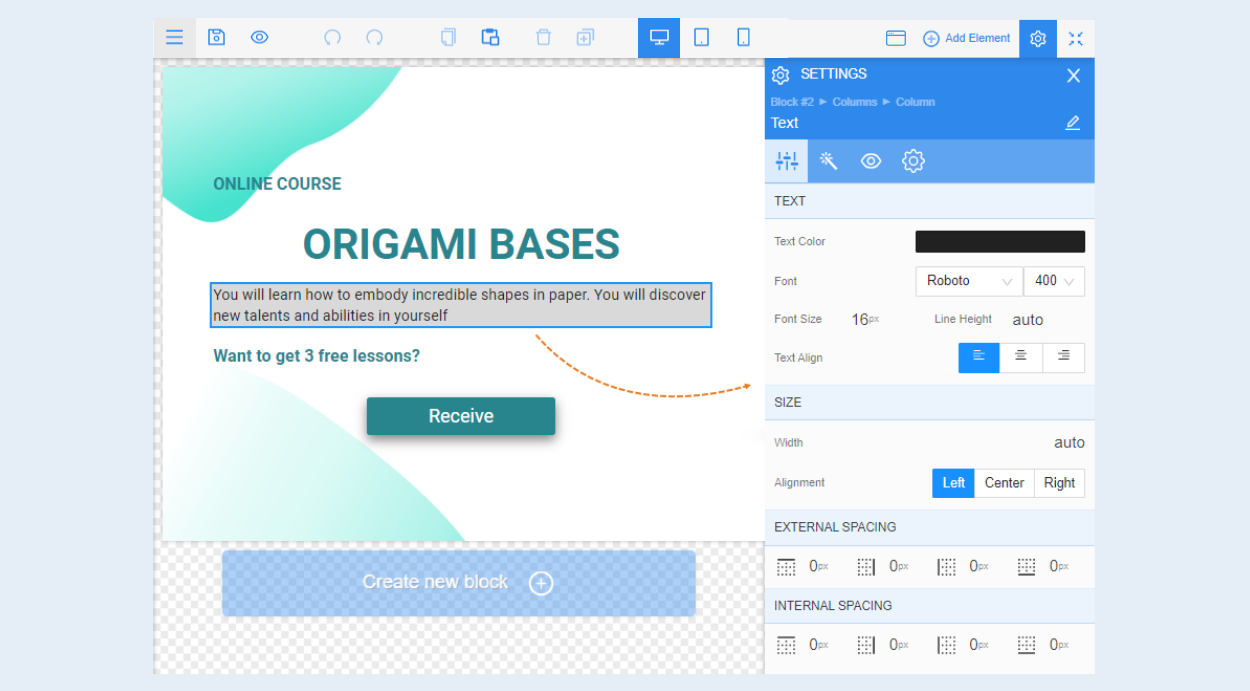Open the font weight 400 dropdown

[x=1054, y=281]
